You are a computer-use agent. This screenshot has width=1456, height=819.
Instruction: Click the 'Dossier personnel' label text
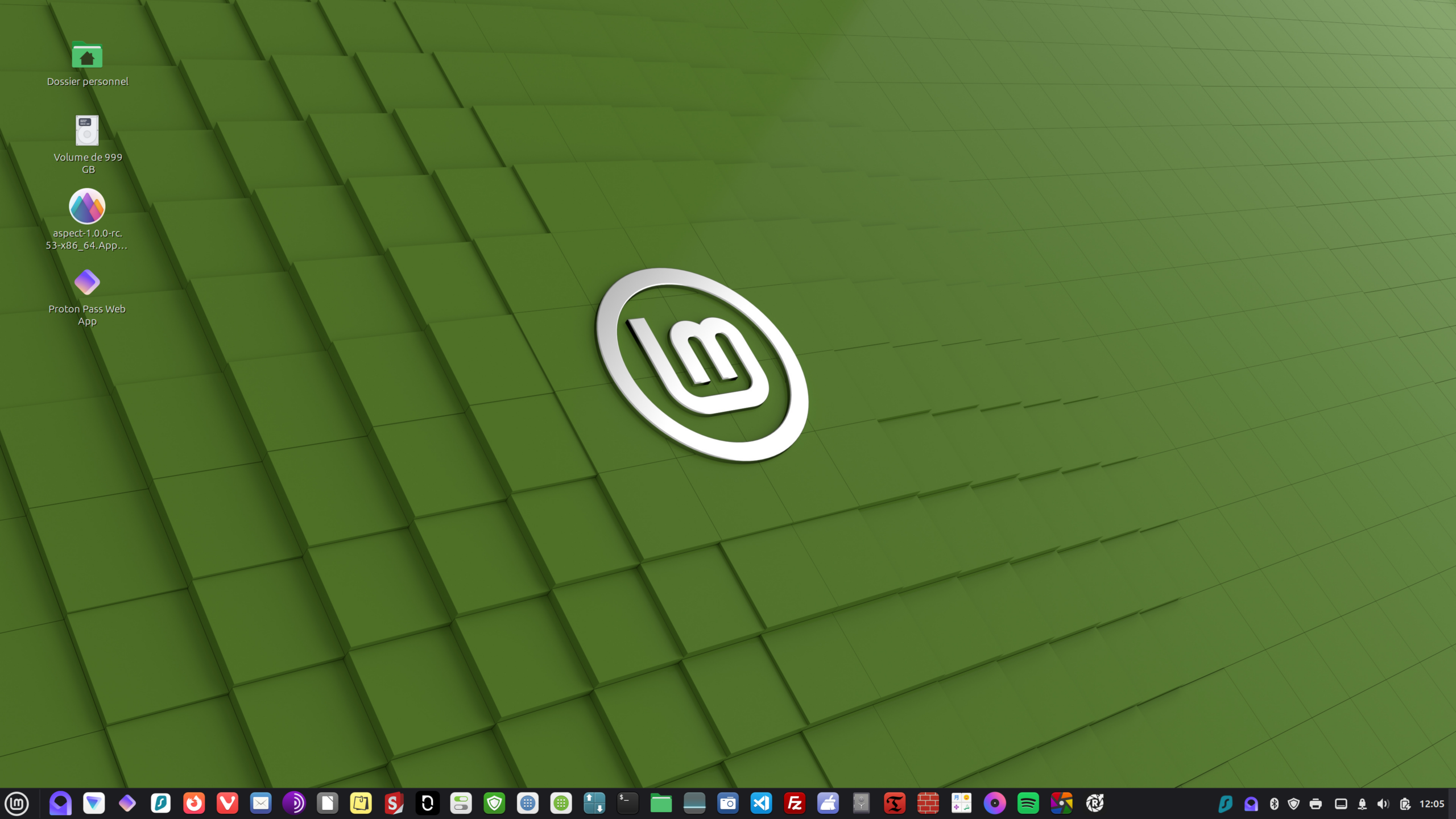(88, 81)
